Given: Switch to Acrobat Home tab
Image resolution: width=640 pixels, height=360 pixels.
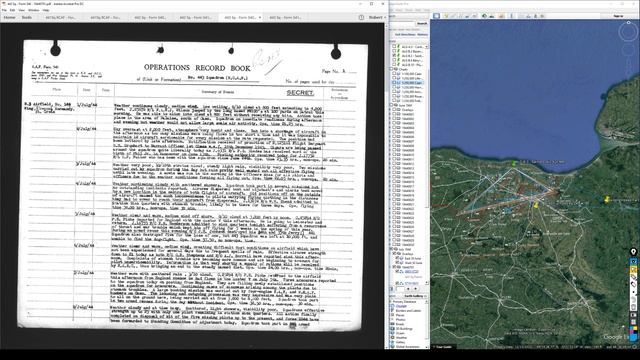Looking at the screenshot, I should coord(9,18).
